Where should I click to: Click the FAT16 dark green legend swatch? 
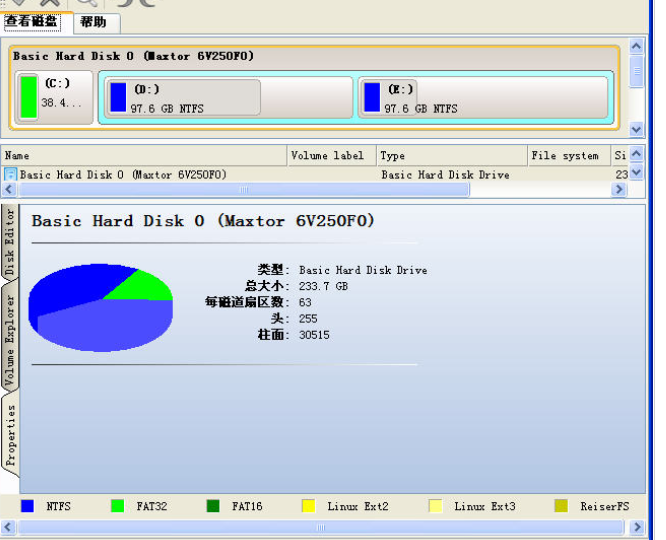coord(213,506)
